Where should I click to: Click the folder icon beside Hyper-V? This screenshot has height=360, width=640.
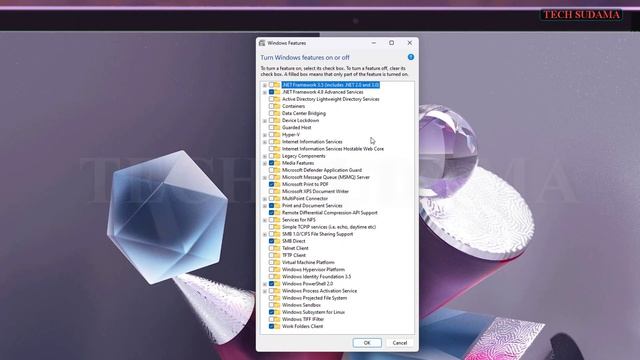pyautogui.click(x=277, y=134)
